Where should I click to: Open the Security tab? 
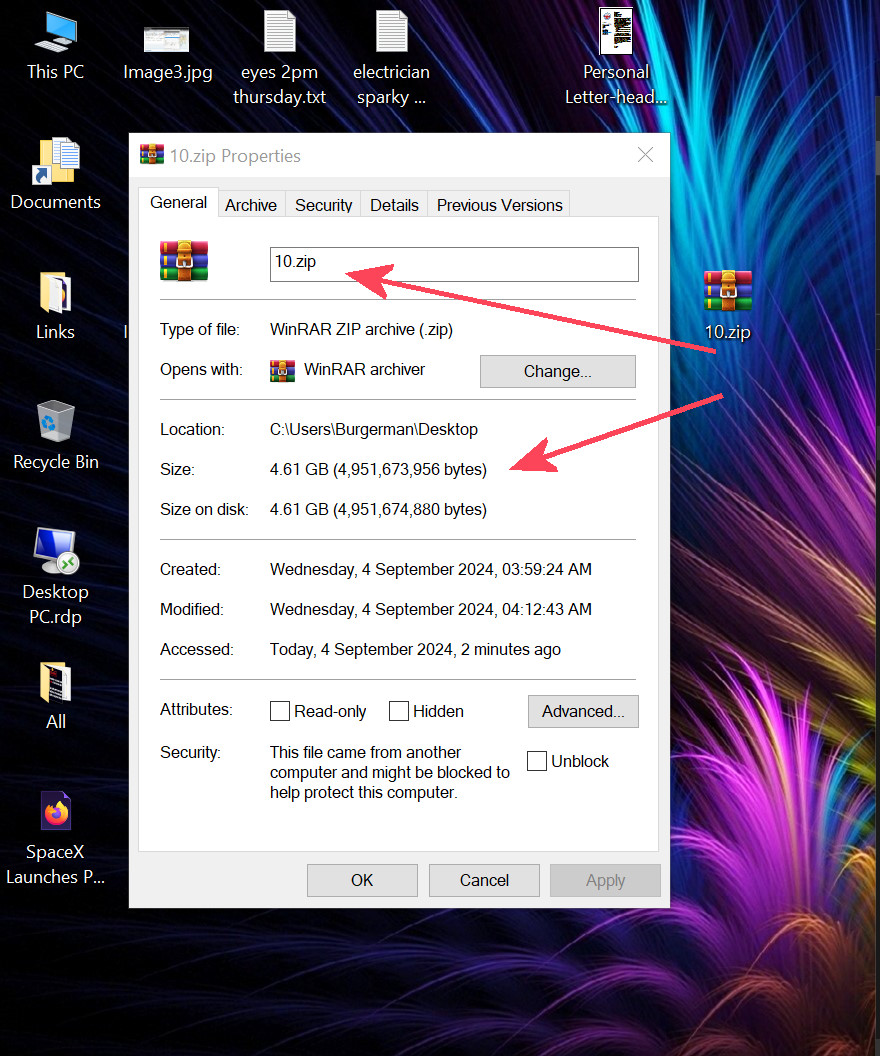coord(323,205)
